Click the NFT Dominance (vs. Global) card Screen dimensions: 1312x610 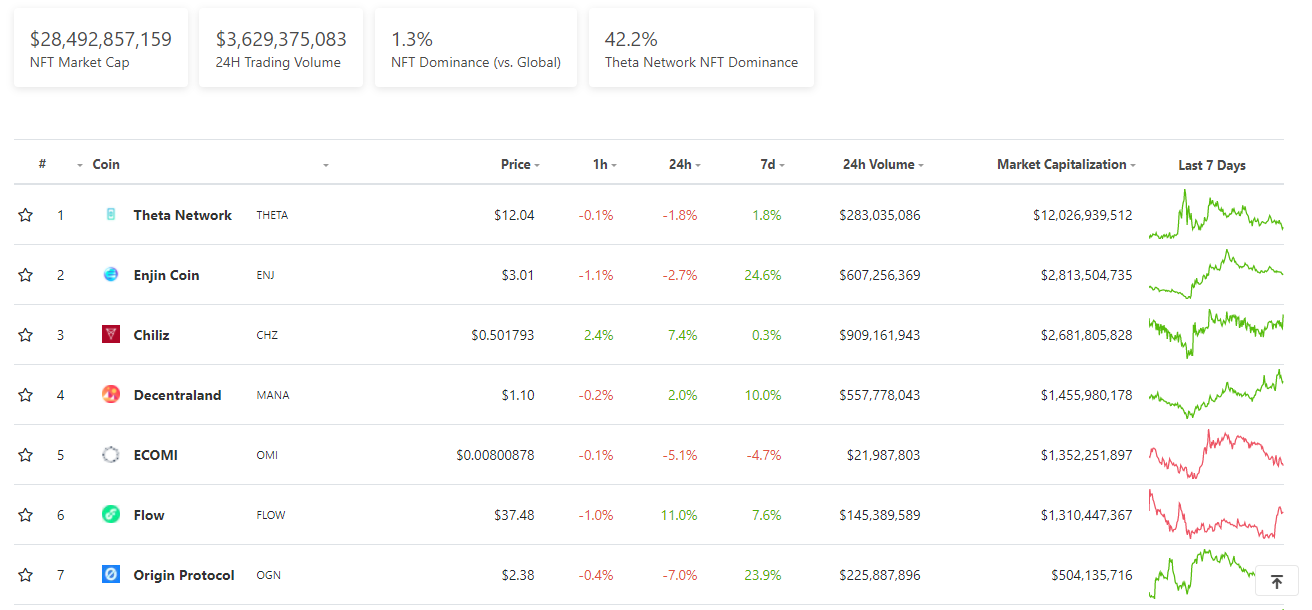click(x=476, y=48)
